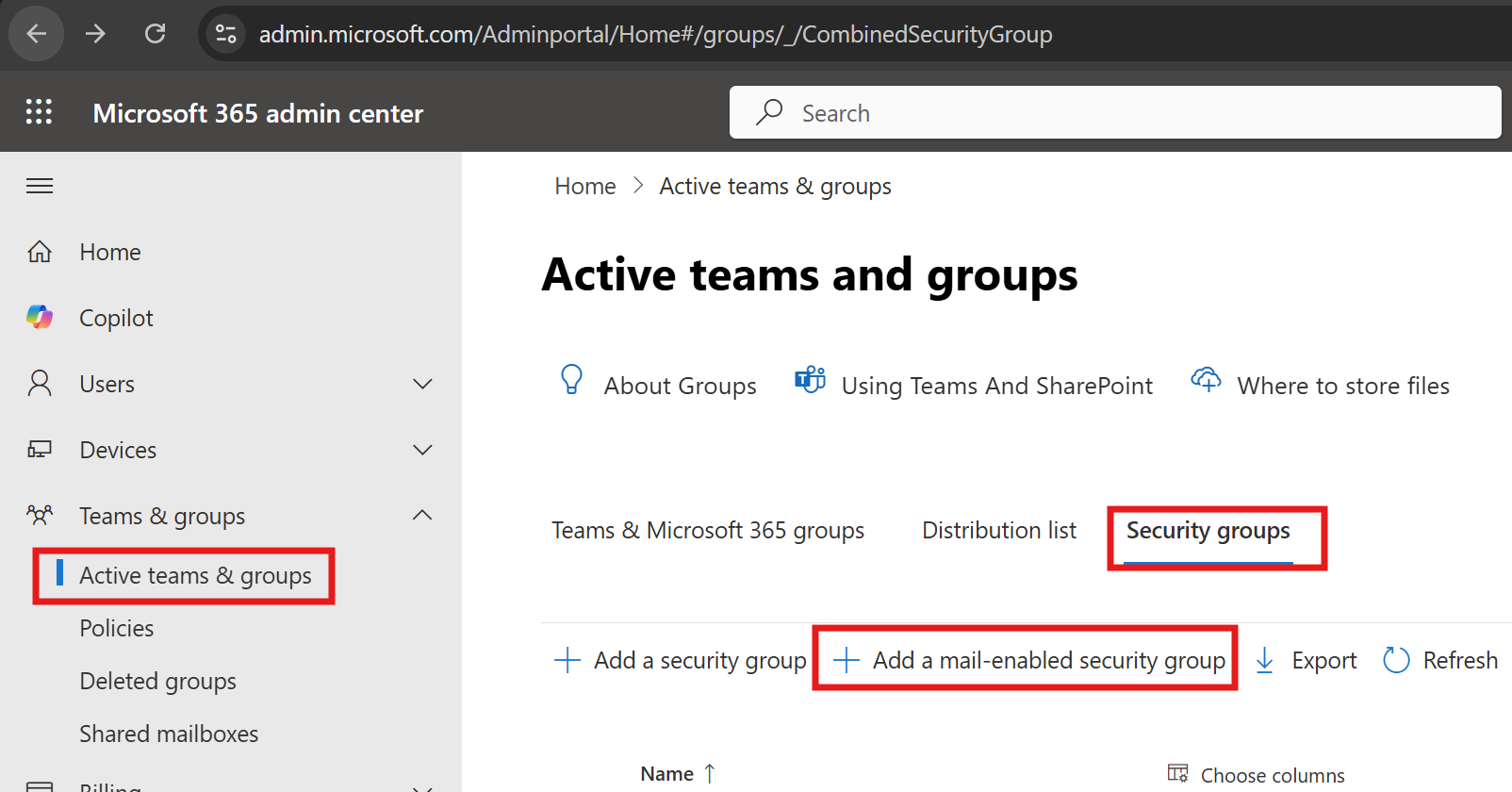Viewport: 1512px width, 792px height.
Task: Click the Name column sort arrow
Action: pos(709,774)
